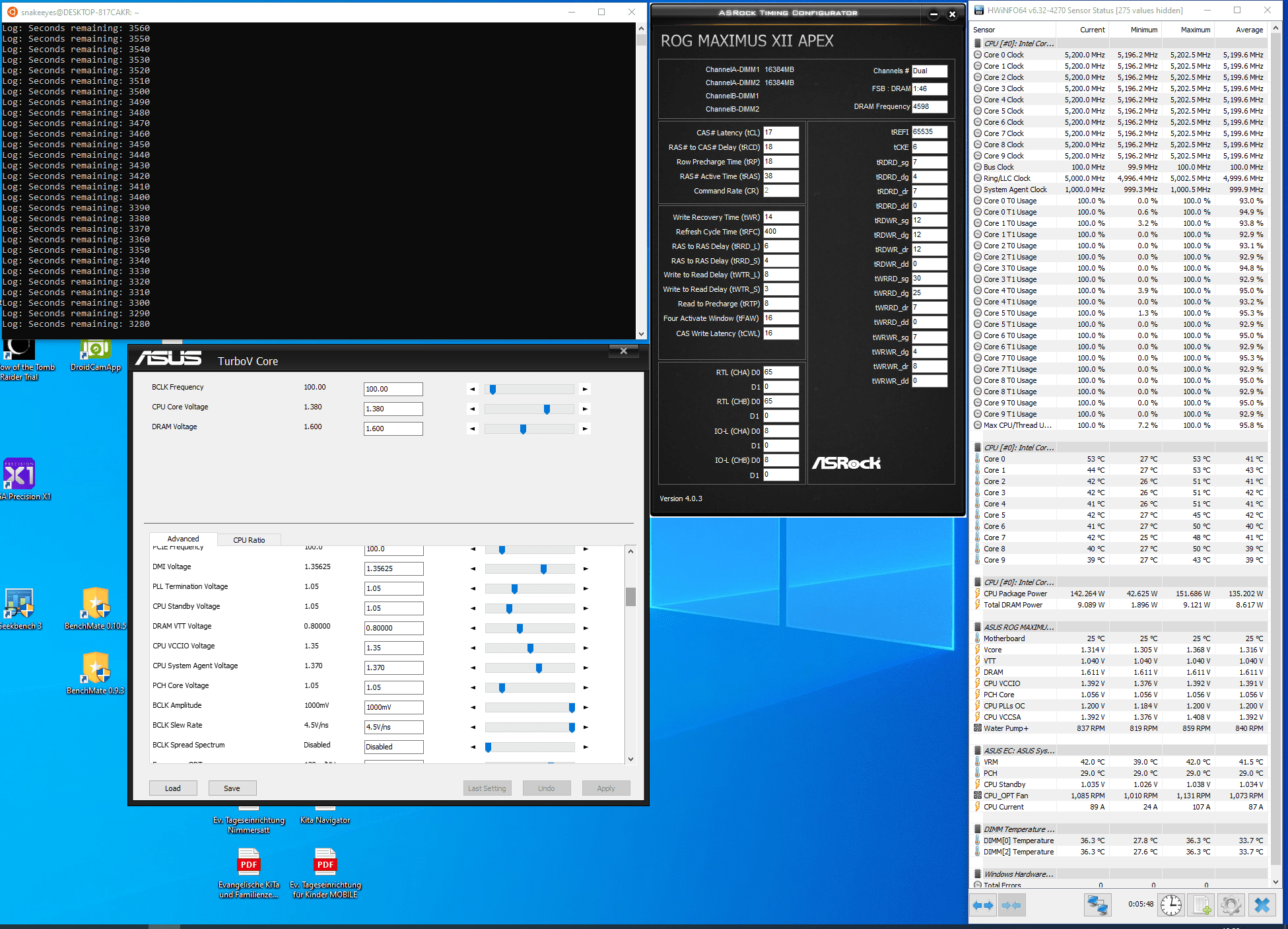Decrease PCH Core Voltage with left arrow

coord(473,688)
